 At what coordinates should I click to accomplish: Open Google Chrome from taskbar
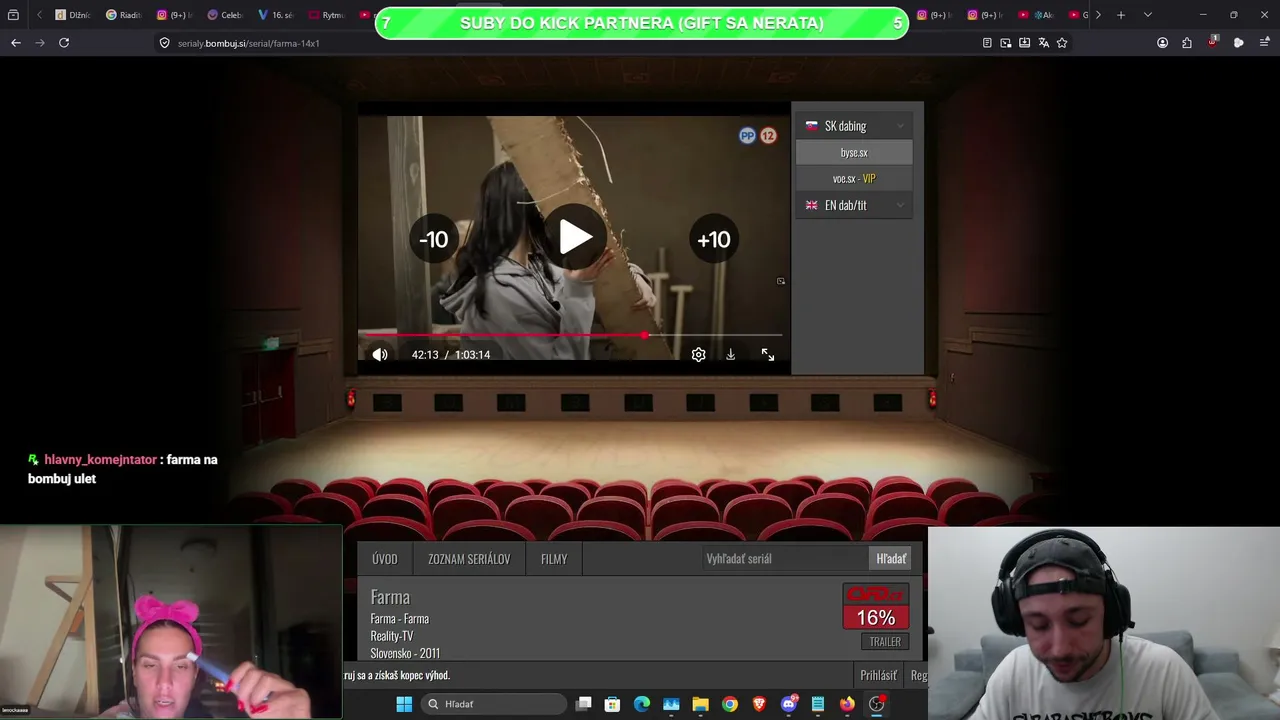coord(730,704)
